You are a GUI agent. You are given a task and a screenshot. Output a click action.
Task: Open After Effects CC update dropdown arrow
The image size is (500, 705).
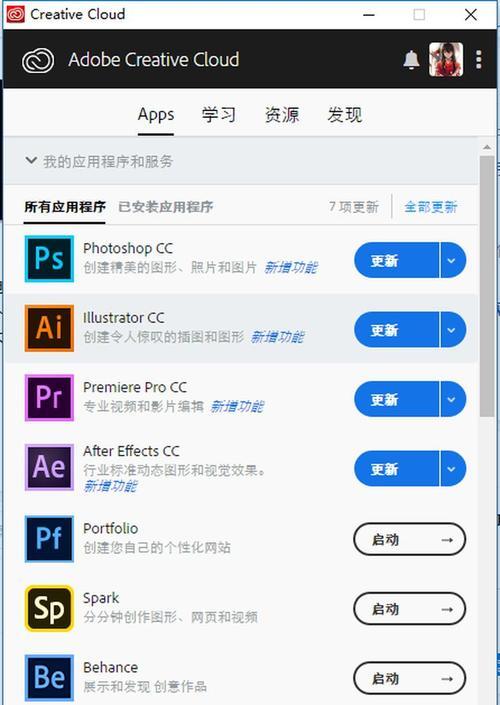452,469
